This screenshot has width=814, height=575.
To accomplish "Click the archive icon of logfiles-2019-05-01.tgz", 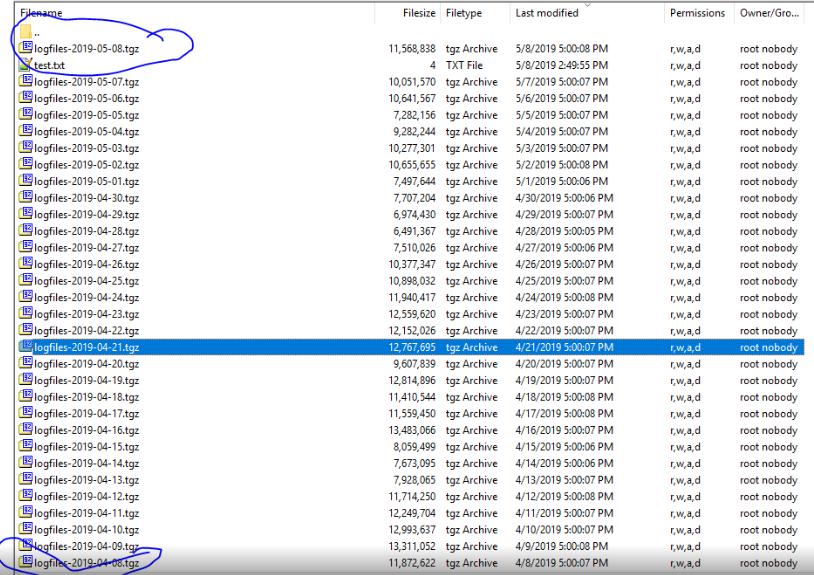I will tap(25, 181).
